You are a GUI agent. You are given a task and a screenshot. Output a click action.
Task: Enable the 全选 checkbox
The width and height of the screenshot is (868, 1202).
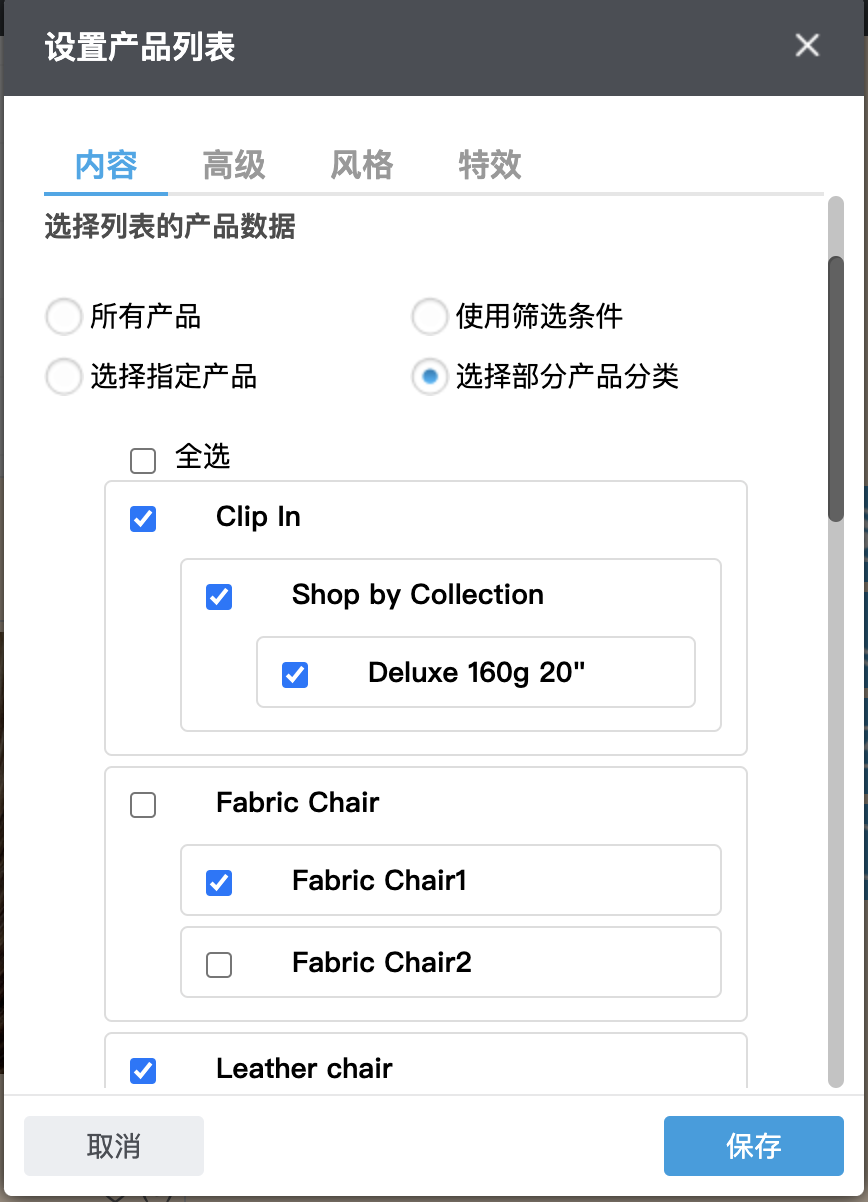pos(142,460)
